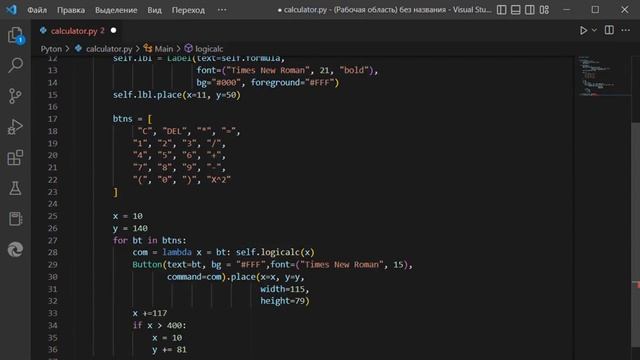Image resolution: width=640 pixels, height=360 pixels.
Task: Open the Run and Debug view icon
Action: click(16, 127)
